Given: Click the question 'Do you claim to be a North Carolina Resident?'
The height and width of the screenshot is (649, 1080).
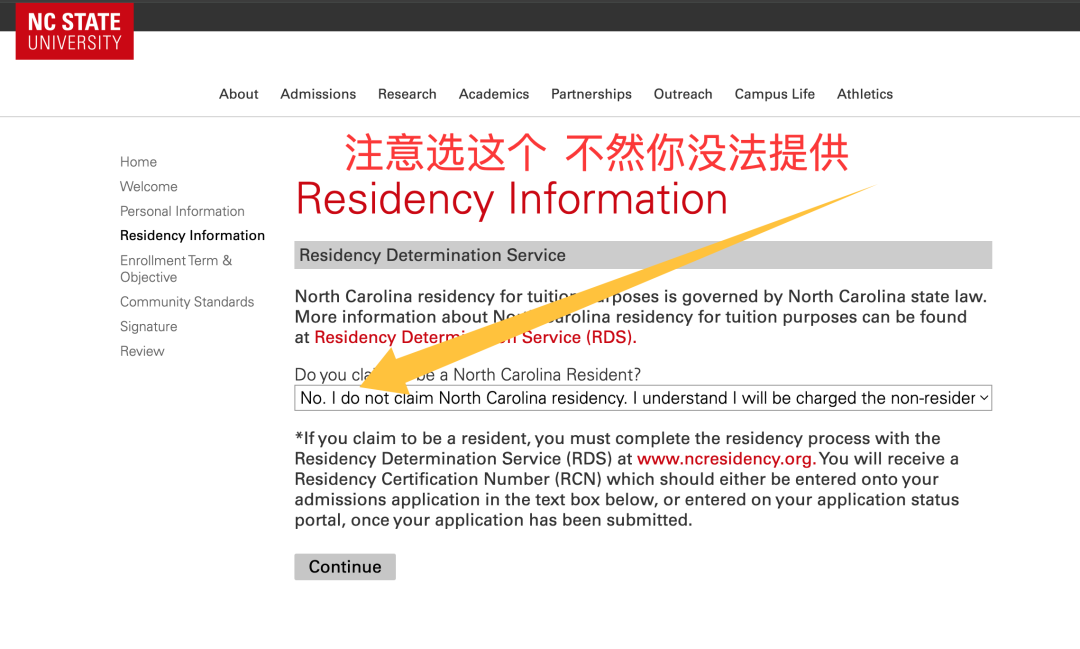Looking at the screenshot, I should 468,375.
